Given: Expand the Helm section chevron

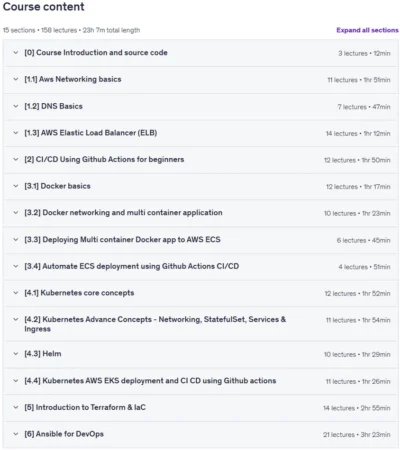Looking at the screenshot, I should click(x=16, y=354).
